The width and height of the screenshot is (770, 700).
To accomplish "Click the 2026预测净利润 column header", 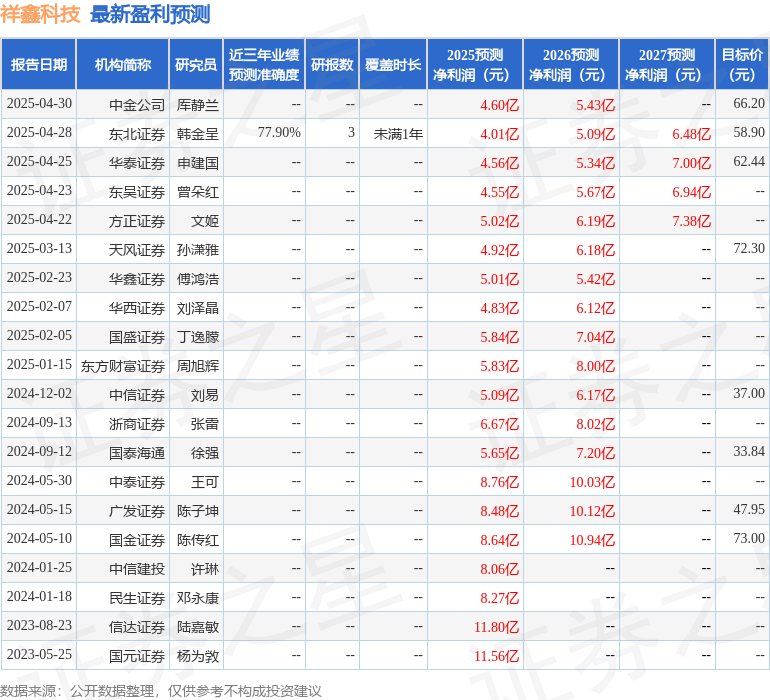I will (571, 64).
